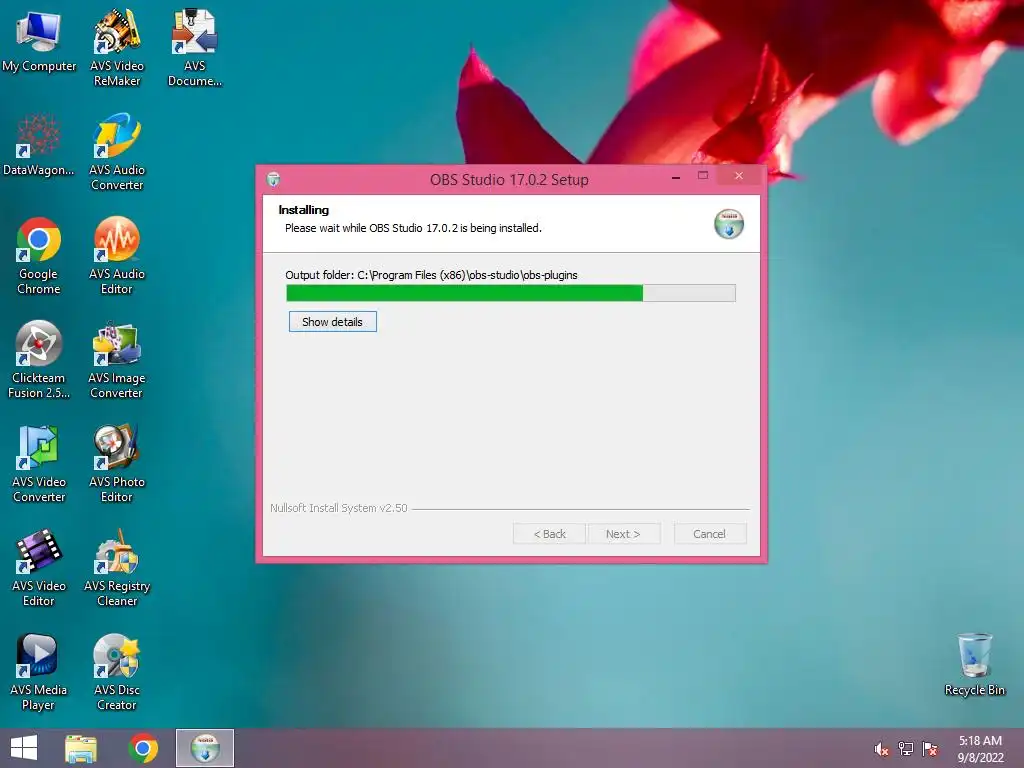
Task: Open the network tray icon
Action: point(906,749)
